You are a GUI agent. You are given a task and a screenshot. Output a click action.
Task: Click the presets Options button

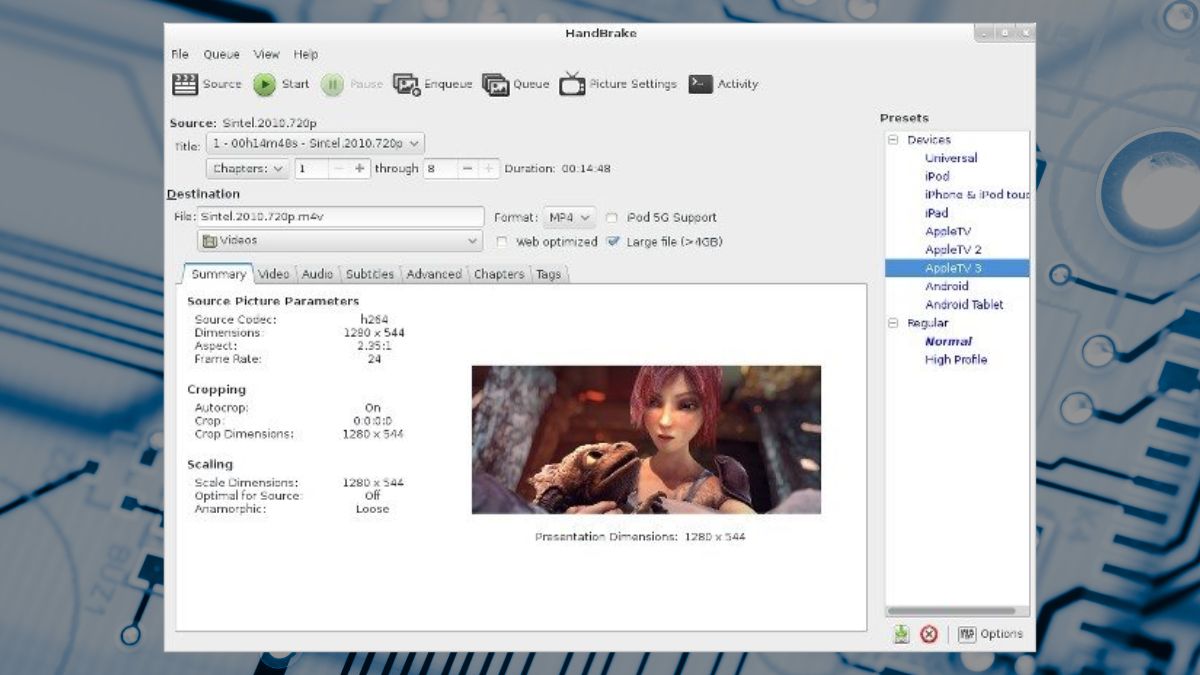(x=990, y=634)
